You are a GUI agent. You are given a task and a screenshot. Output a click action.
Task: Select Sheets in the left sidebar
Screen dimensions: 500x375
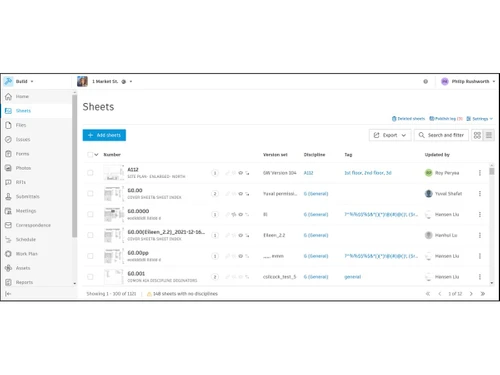23,111
